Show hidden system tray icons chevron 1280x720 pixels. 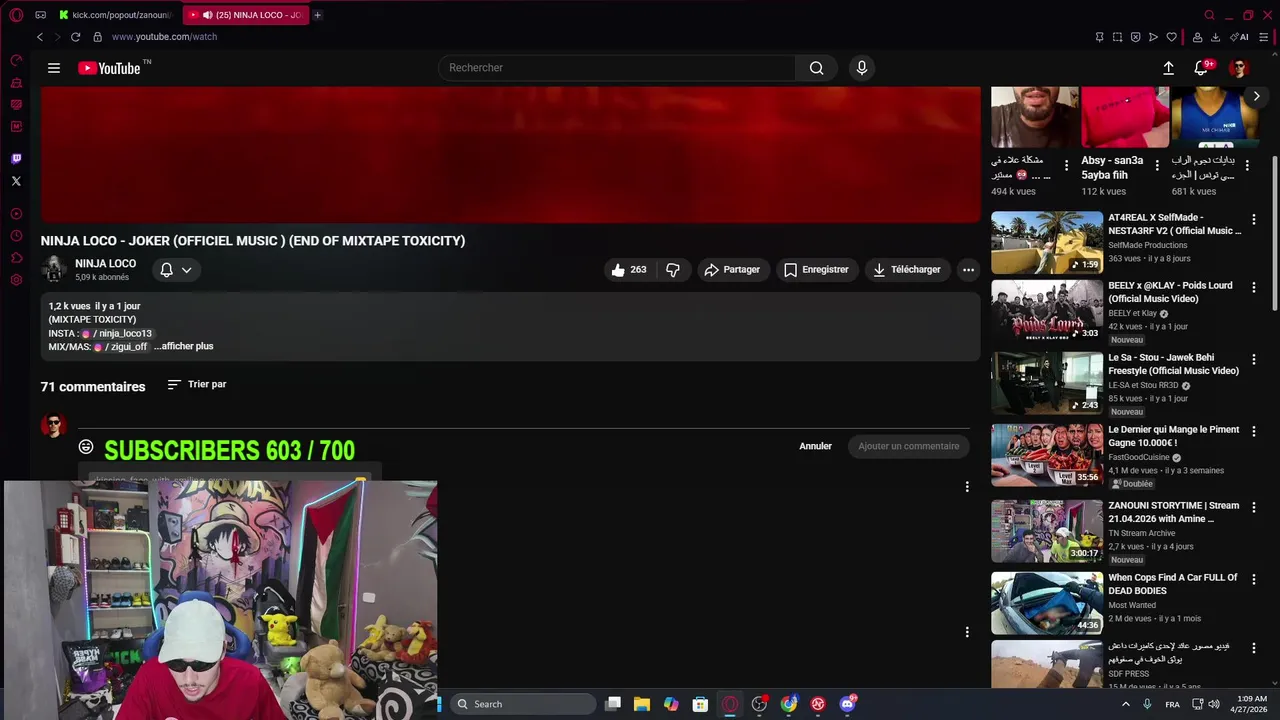pos(1125,704)
